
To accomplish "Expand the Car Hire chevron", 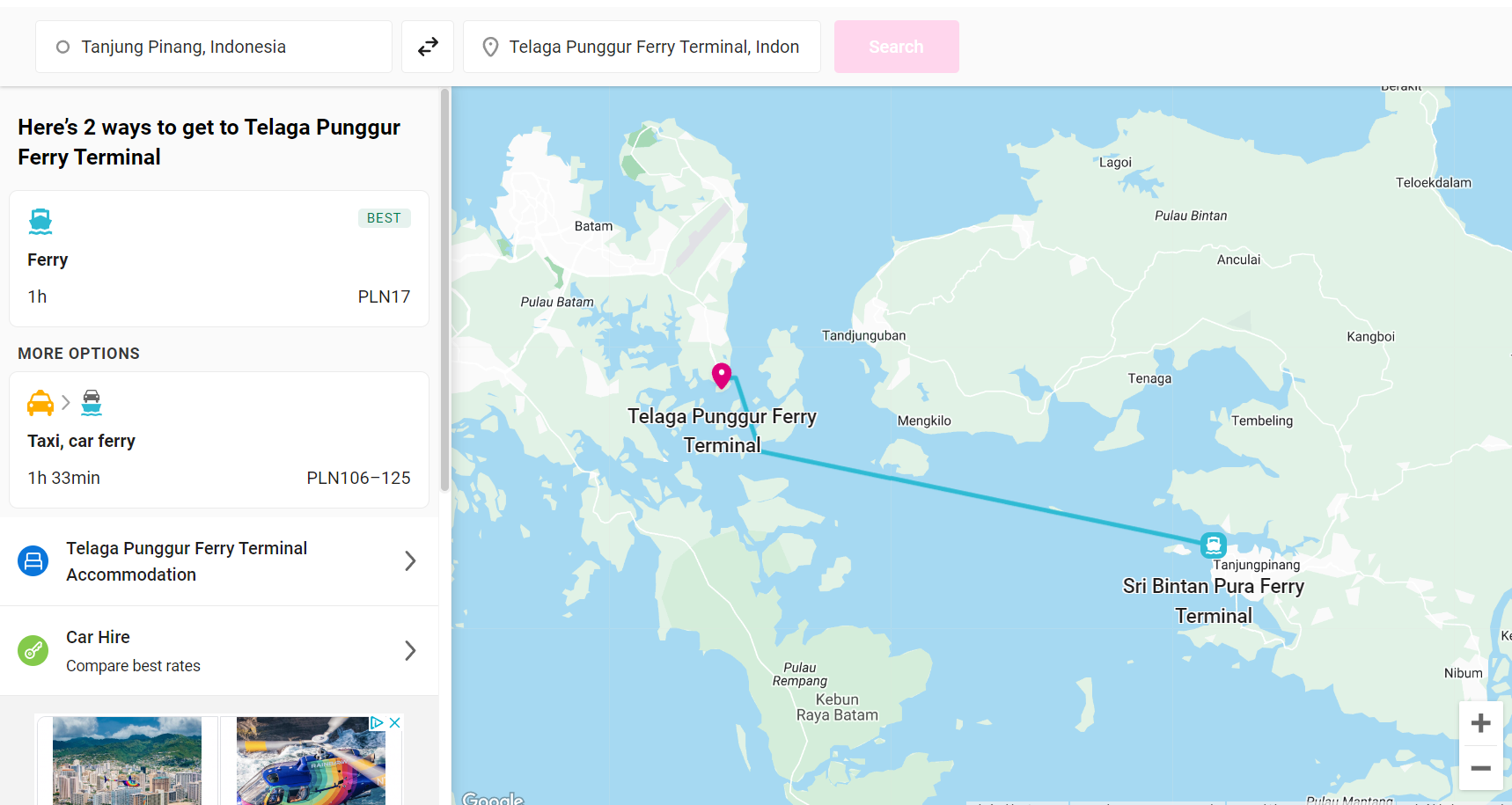I will click(x=410, y=651).
